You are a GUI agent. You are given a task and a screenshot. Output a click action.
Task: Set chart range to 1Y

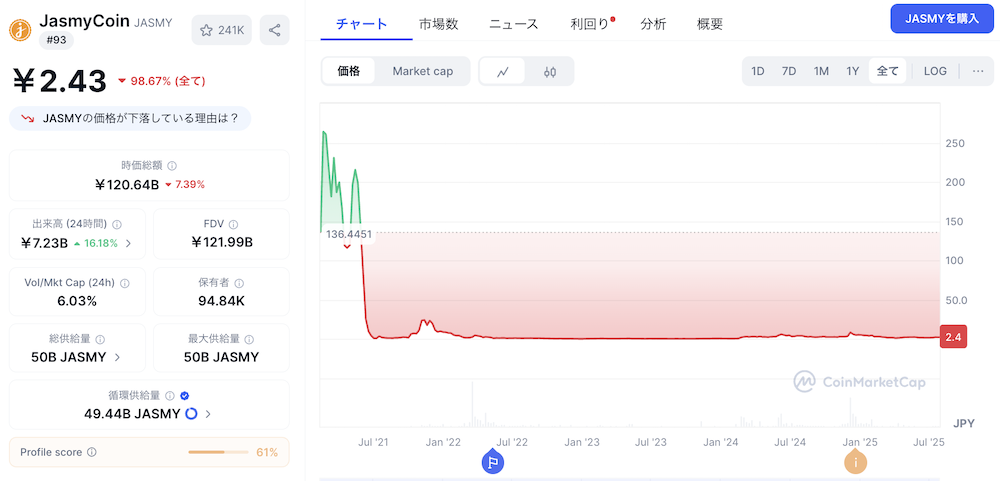[x=853, y=71]
